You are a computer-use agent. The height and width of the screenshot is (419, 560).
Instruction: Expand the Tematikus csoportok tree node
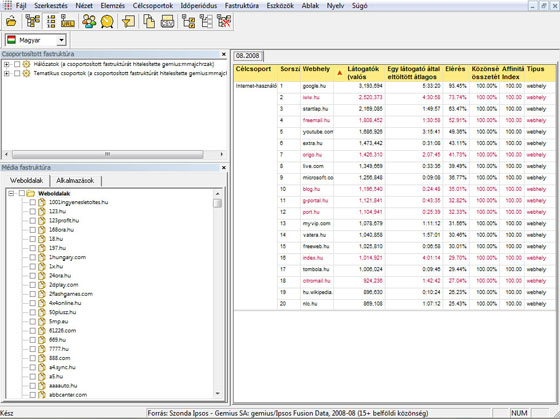[x=6, y=73]
